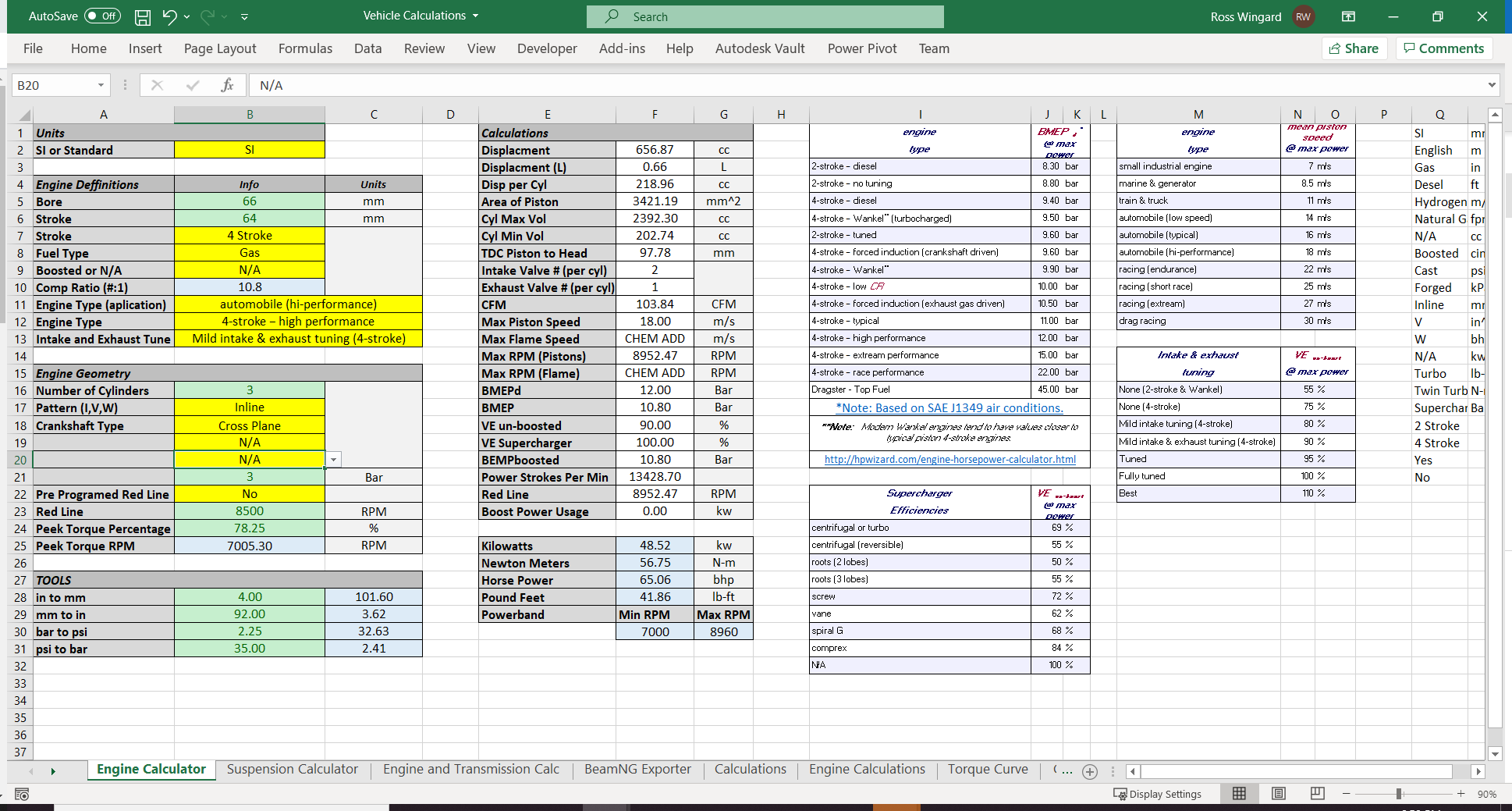Expand the formula bar with the chevron

click(1492, 85)
